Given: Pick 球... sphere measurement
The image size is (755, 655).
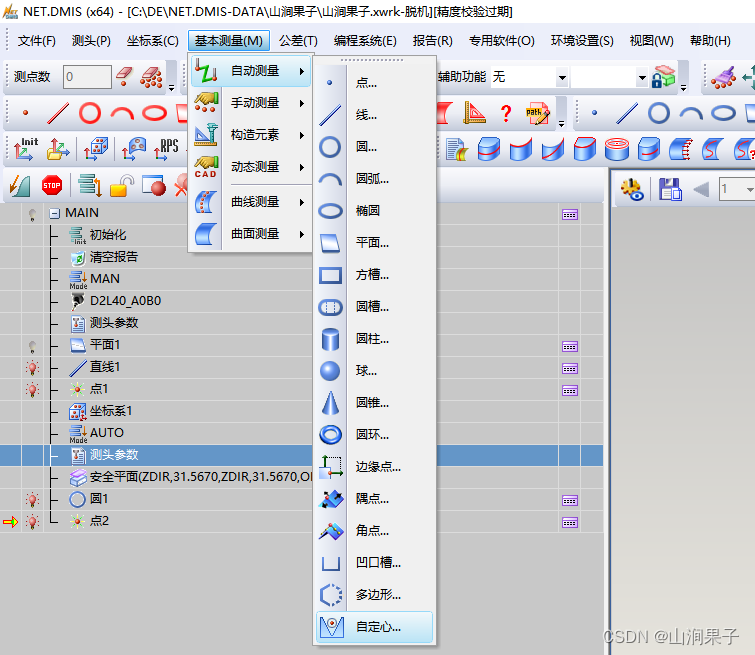Looking at the screenshot, I should tap(374, 371).
